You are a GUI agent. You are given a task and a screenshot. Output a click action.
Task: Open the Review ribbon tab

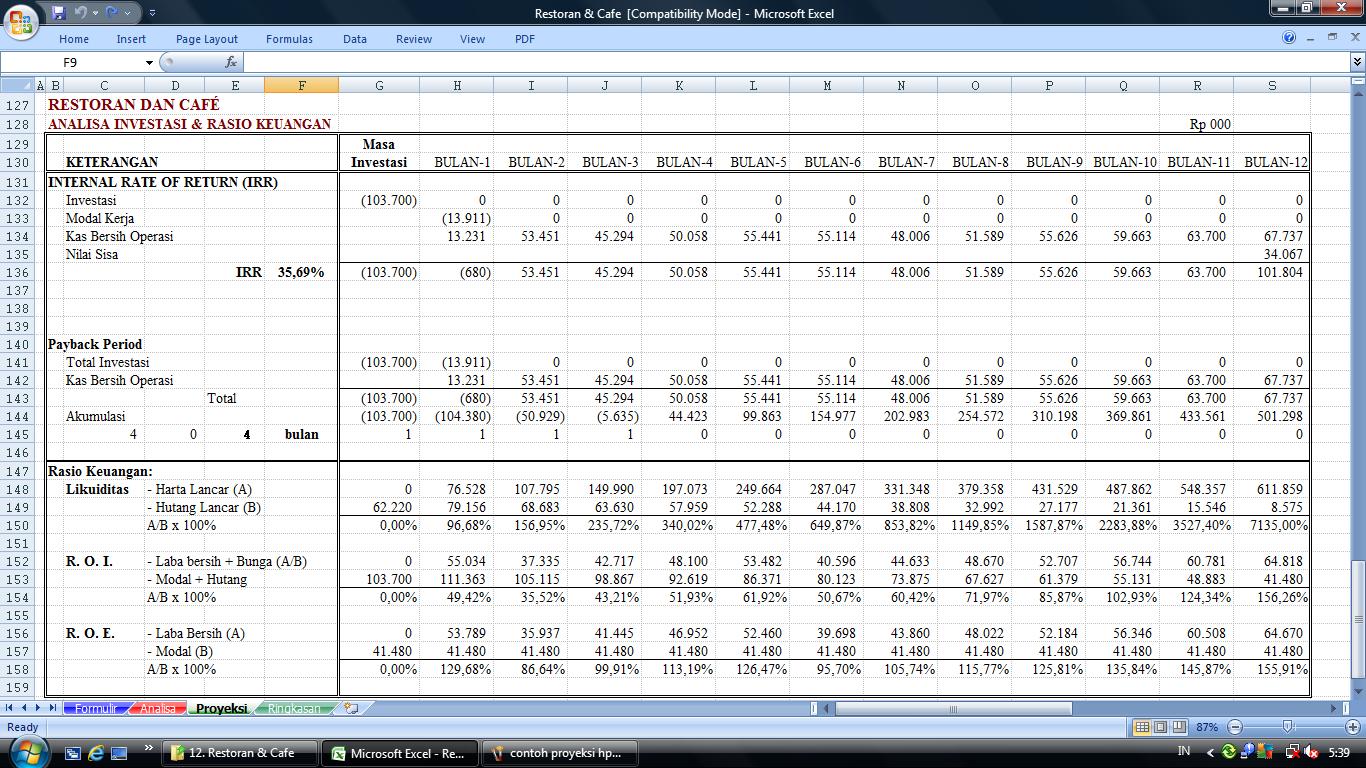coord(414,39)
